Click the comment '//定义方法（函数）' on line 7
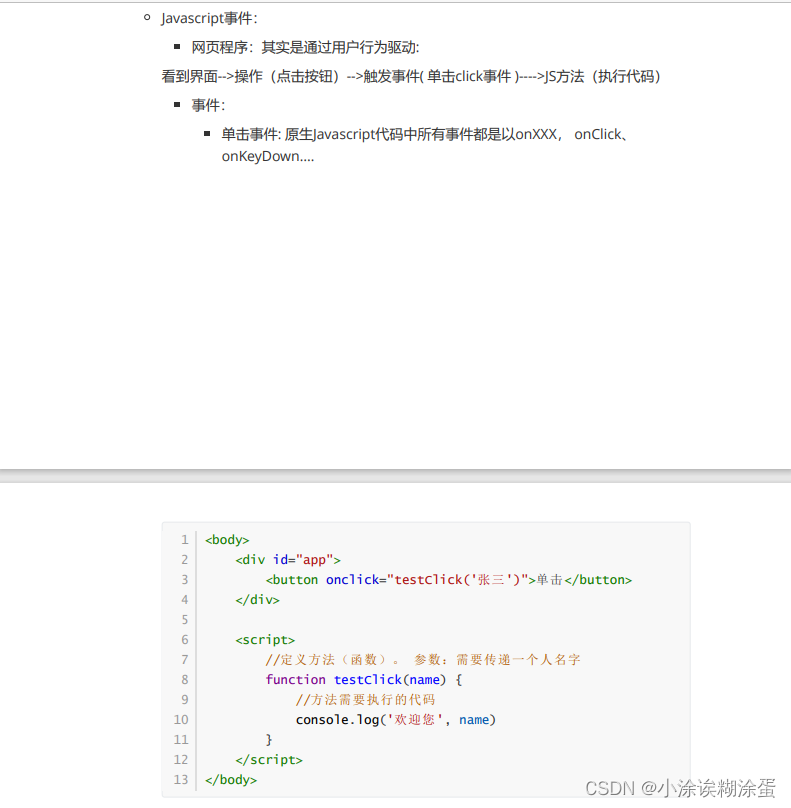791x808 pixels. pos(332,660)
